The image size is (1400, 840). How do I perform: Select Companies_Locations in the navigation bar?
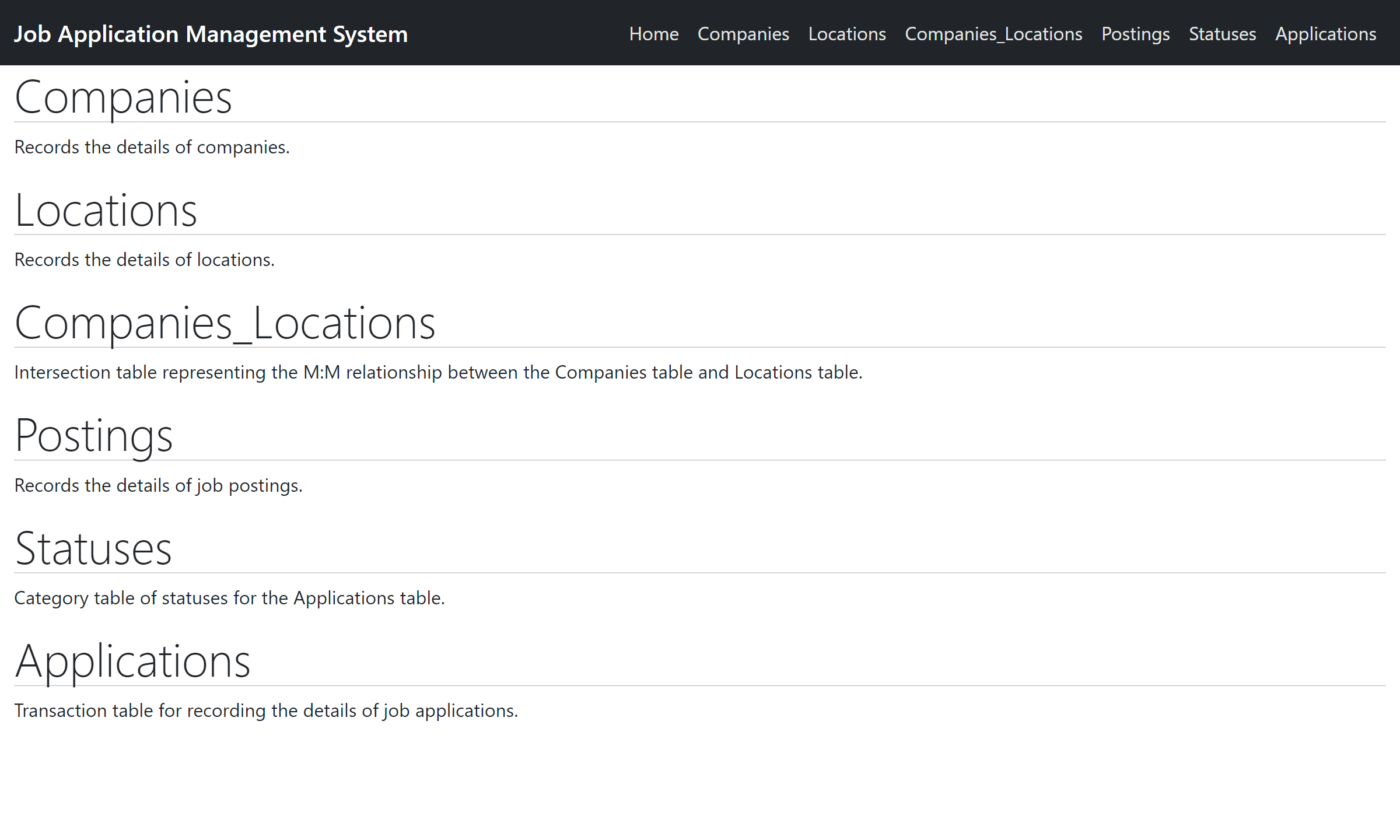tap(993, 34)
